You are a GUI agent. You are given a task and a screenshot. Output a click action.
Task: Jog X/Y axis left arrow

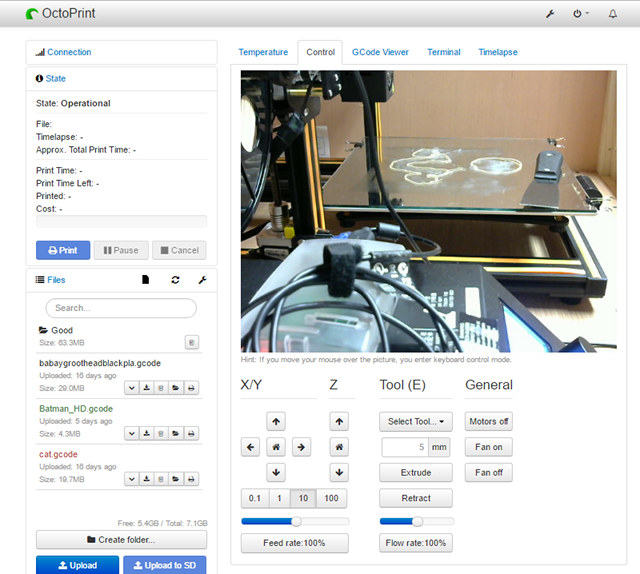pyautogui.click(x=251, y=447)
